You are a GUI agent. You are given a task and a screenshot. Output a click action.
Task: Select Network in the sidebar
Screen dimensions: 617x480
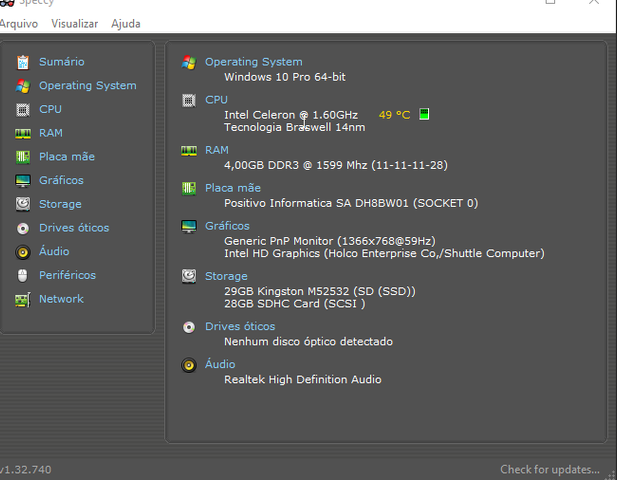tap(61, 299)
